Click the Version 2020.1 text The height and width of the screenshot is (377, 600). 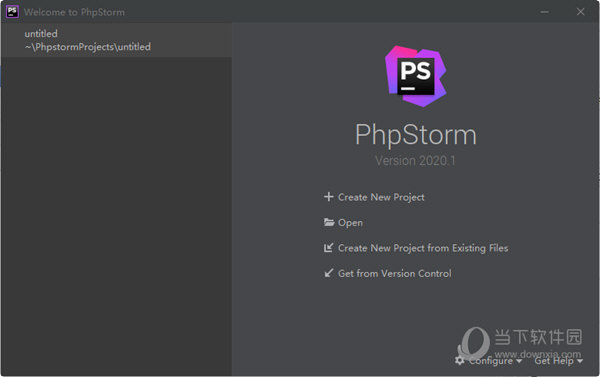[415, 161]
